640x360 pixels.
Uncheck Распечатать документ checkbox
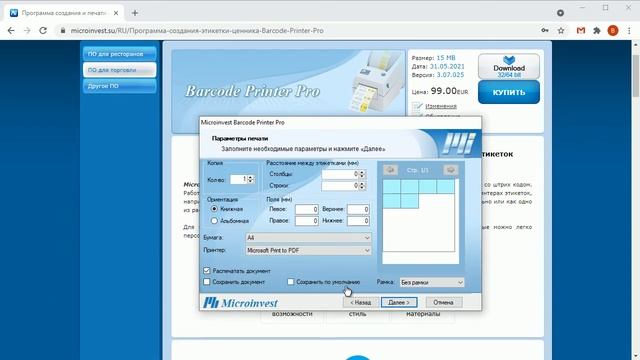pos(207,271)
